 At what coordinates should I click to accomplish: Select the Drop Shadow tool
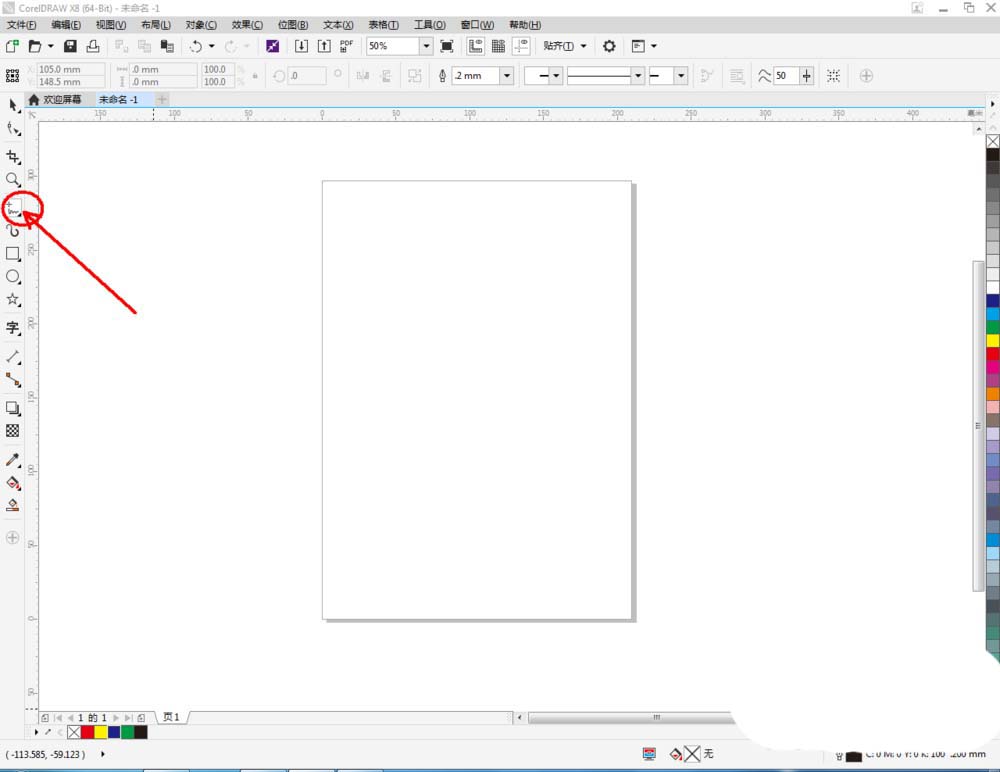[x=13, y=408]
